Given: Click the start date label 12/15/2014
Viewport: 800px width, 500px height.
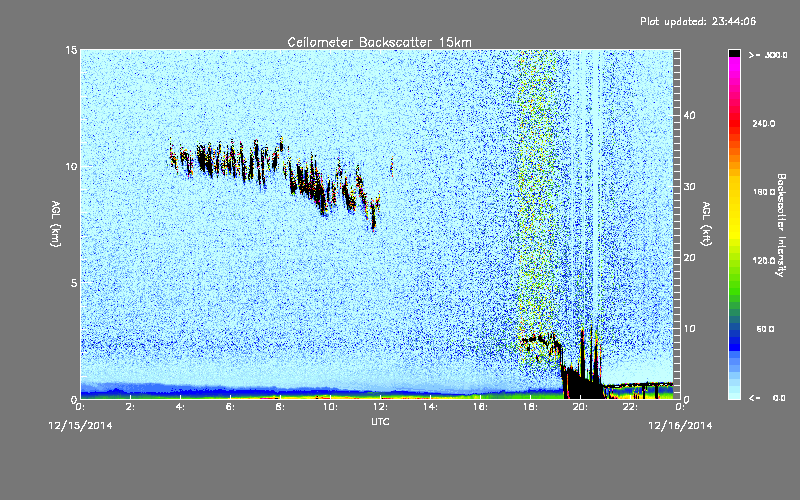Looking at the screenshot, I should [80, 426].
